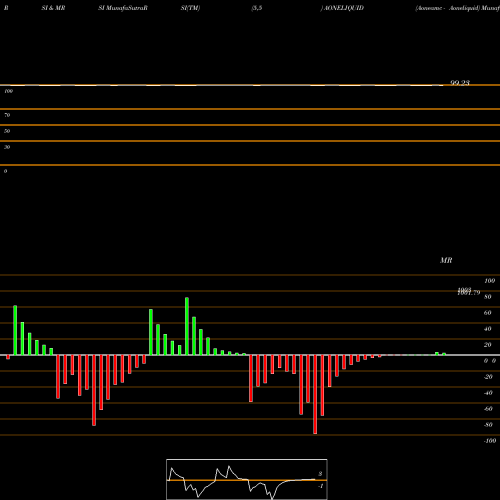Click the RSI axis label '30'
Screen dimensions: 500x500
click(7, 147)
